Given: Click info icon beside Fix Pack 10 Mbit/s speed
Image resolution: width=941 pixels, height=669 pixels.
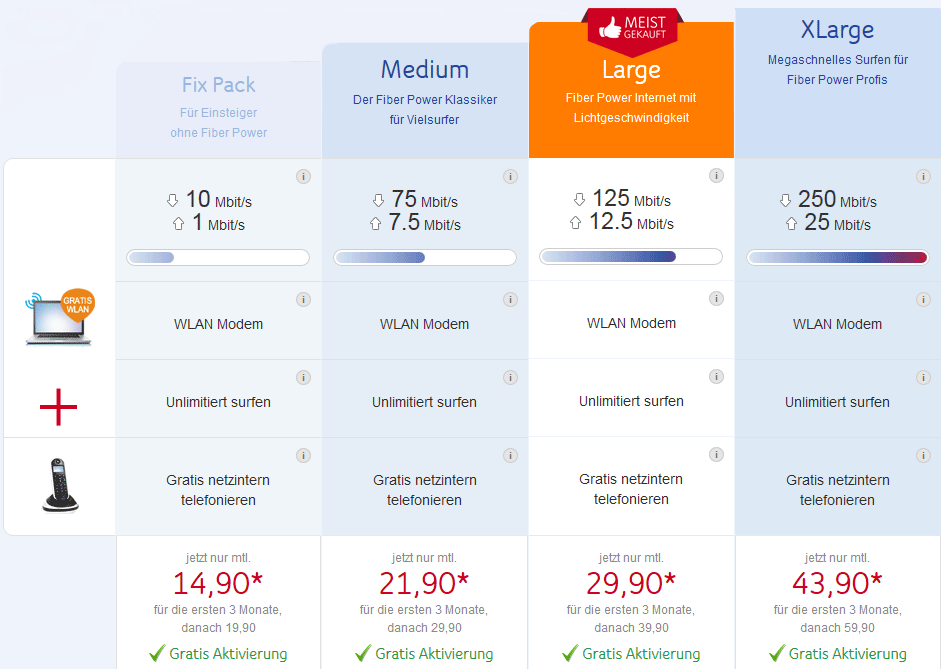Looking at the screenshot, I should coord(303,177).
